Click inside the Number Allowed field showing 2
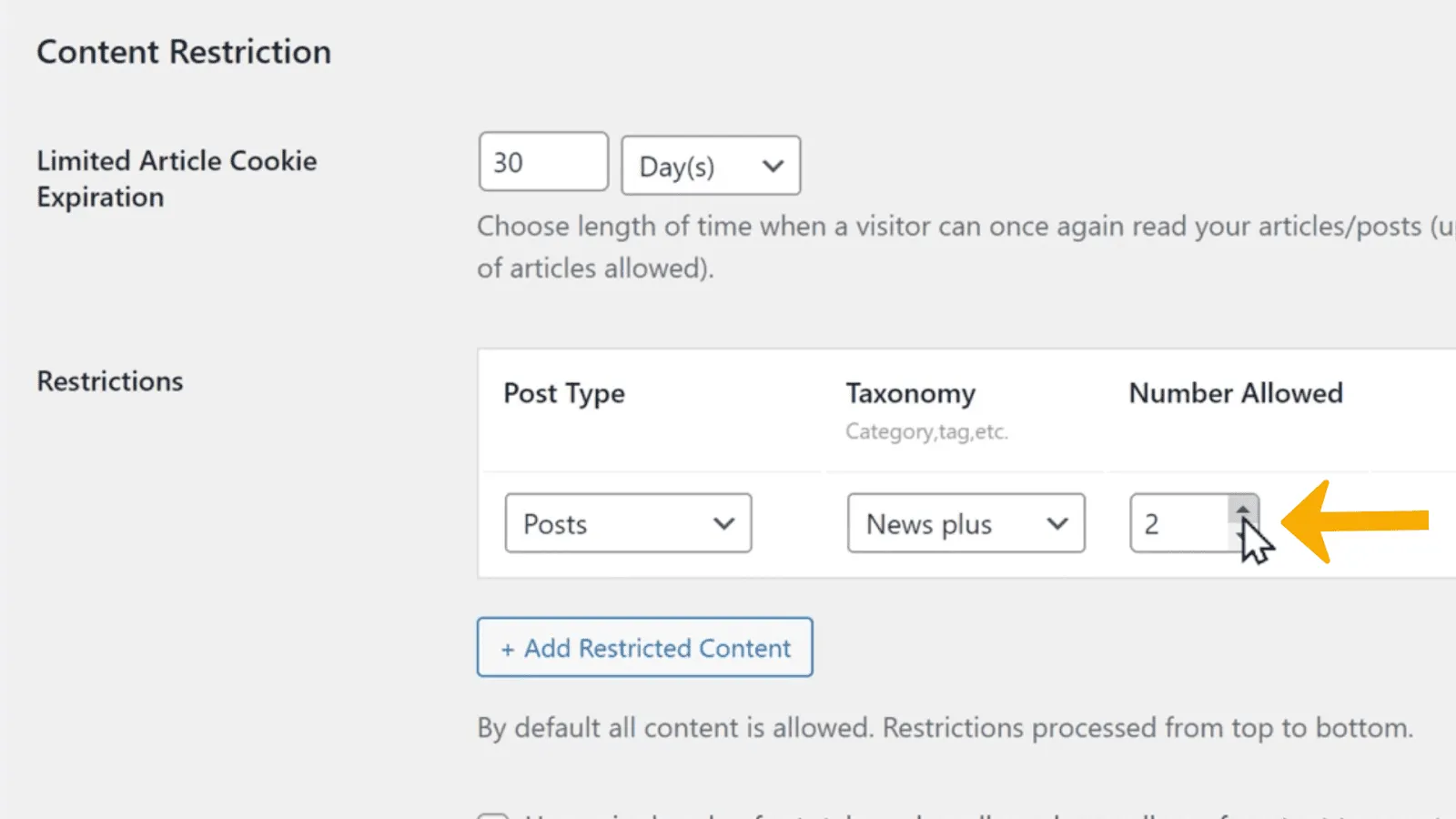Screen dimensions: 1456x819 (x=1178, y=523)
